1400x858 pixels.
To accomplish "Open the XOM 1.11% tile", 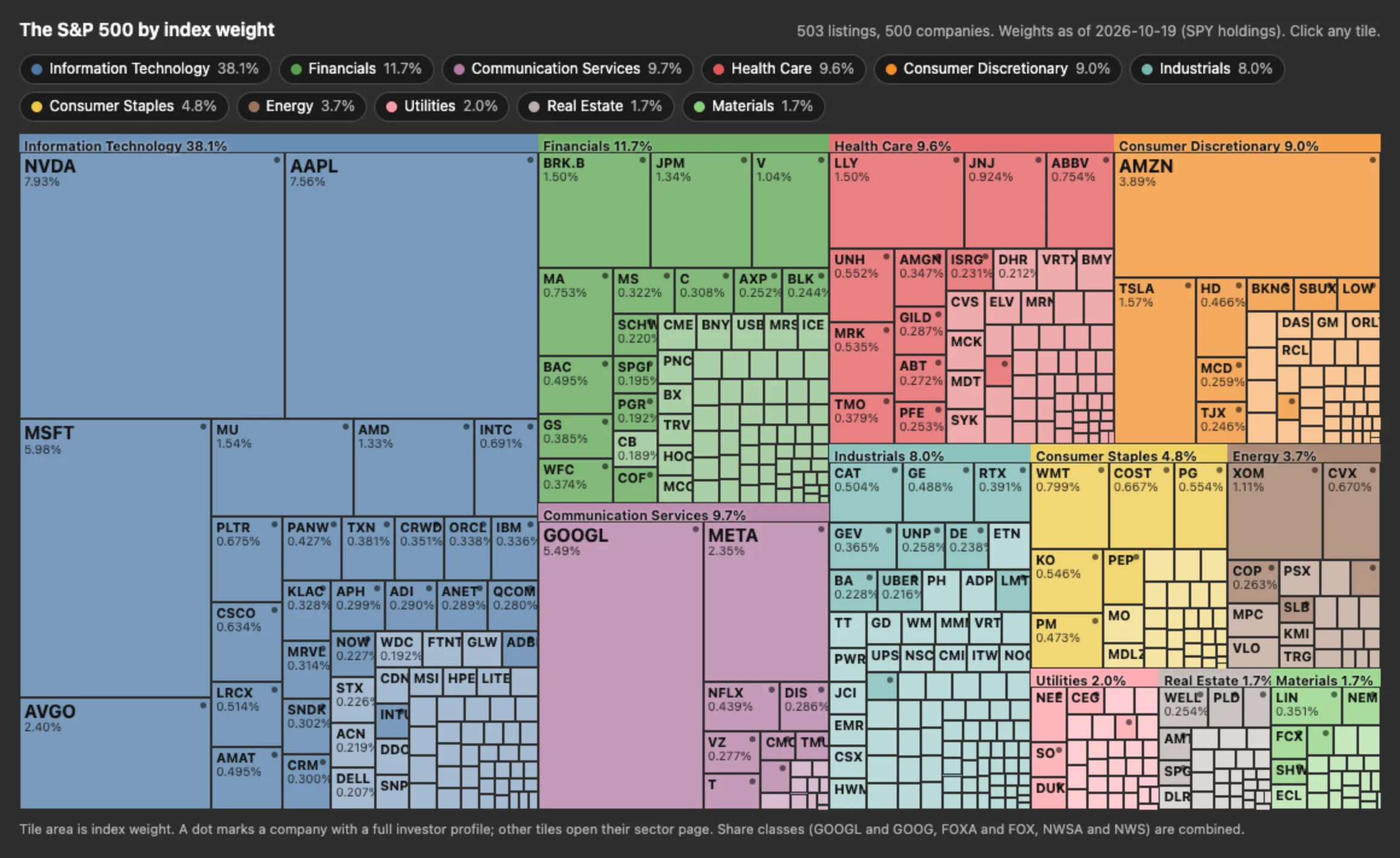I will pos(1274,510).
